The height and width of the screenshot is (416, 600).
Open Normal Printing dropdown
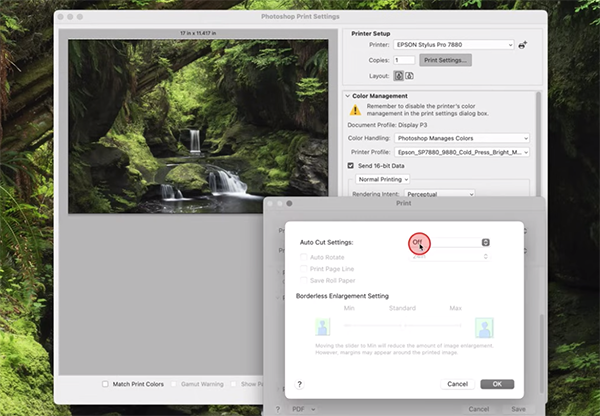(383, 179)
